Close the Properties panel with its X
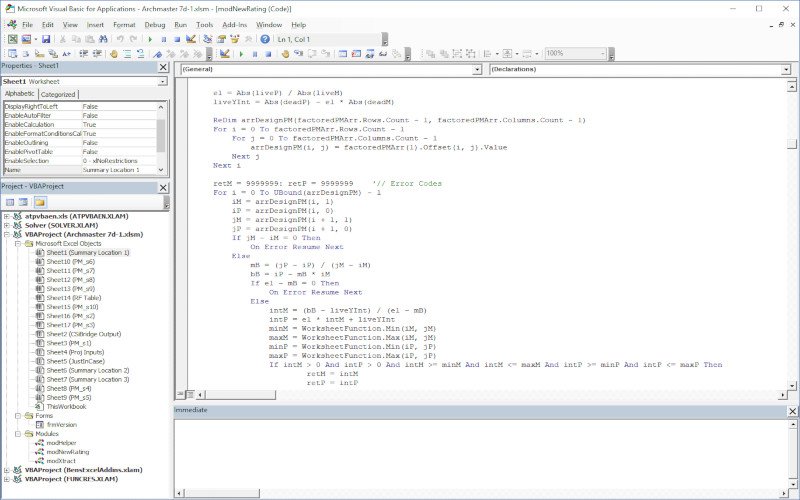 point(164,67)
